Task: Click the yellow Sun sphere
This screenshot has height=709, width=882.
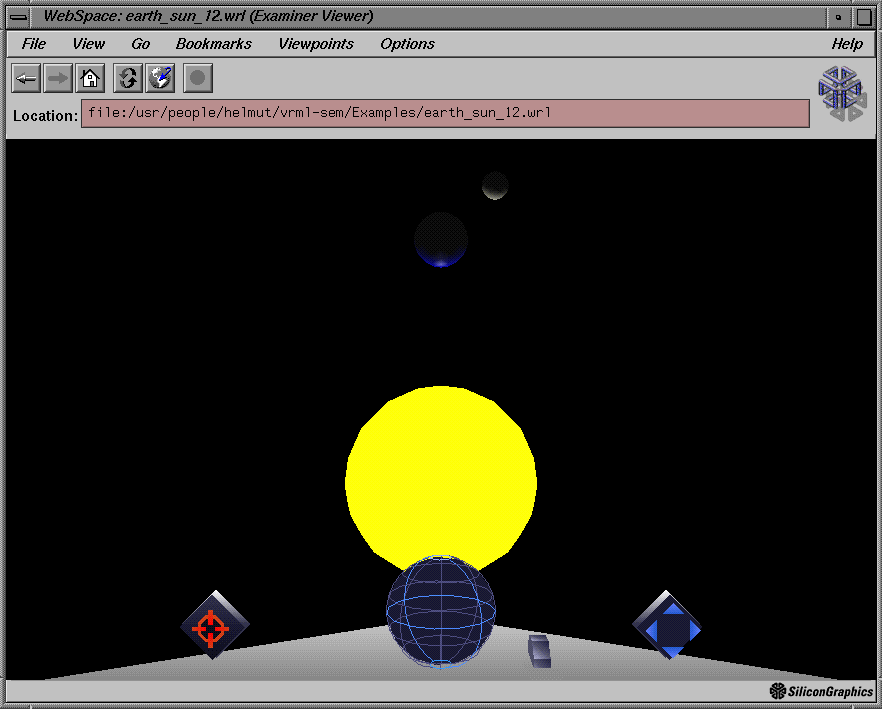Action: 441,478
